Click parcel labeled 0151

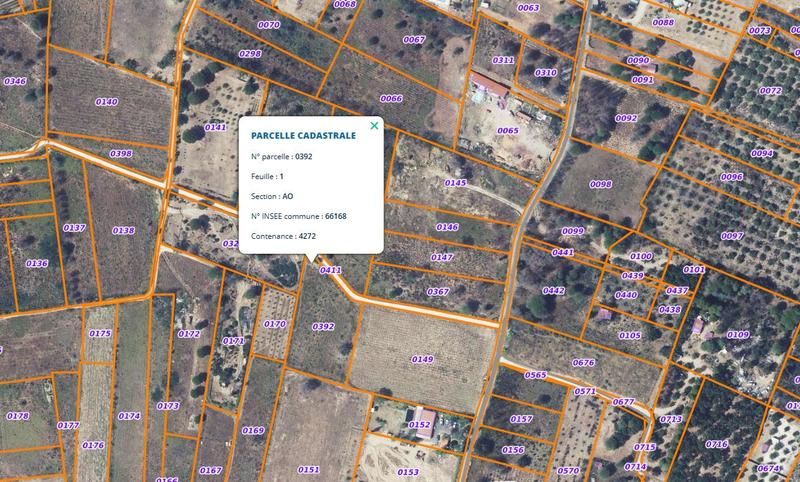[308, 470]
